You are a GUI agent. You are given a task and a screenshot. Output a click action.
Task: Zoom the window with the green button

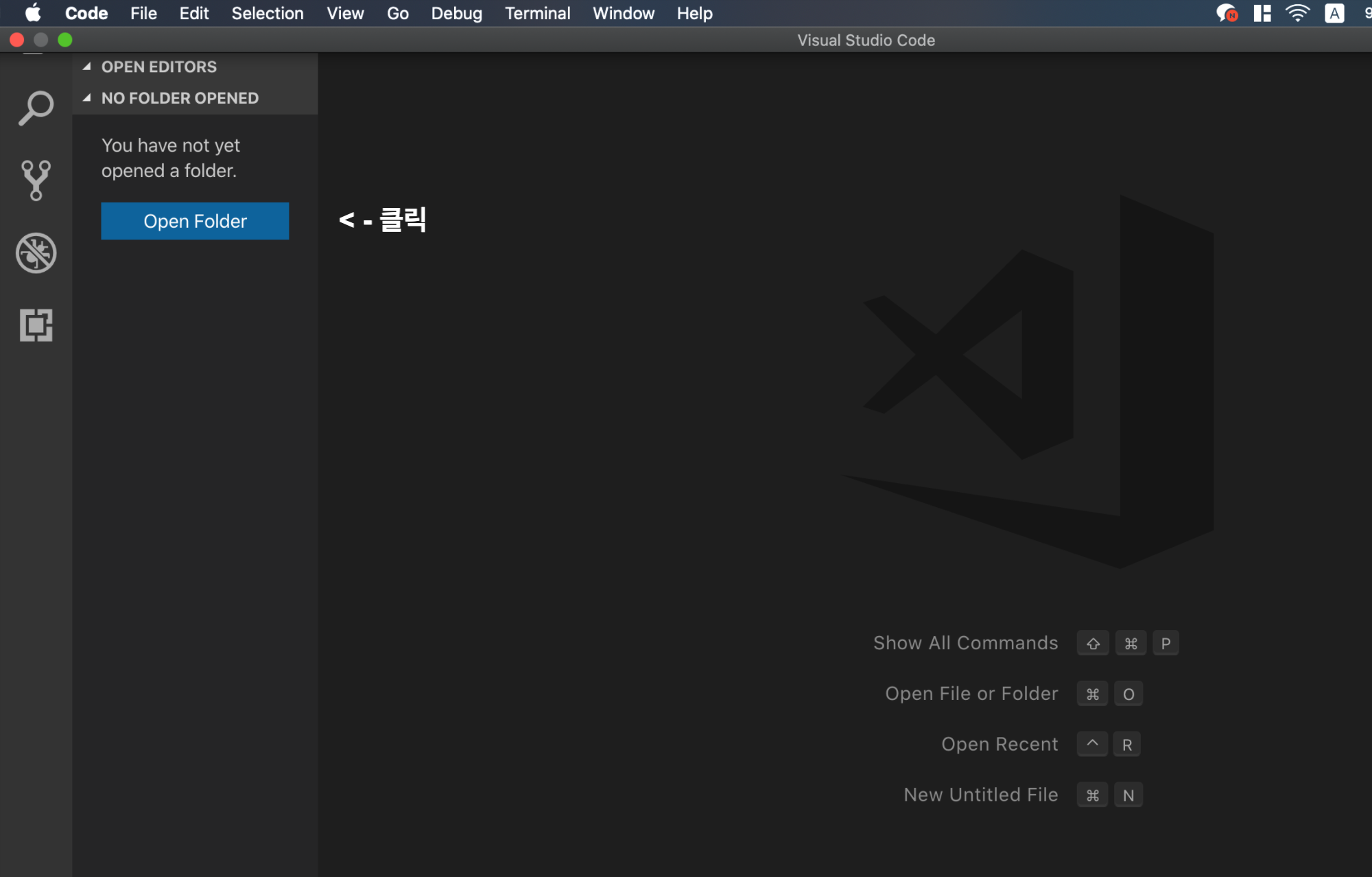[65, 40]
